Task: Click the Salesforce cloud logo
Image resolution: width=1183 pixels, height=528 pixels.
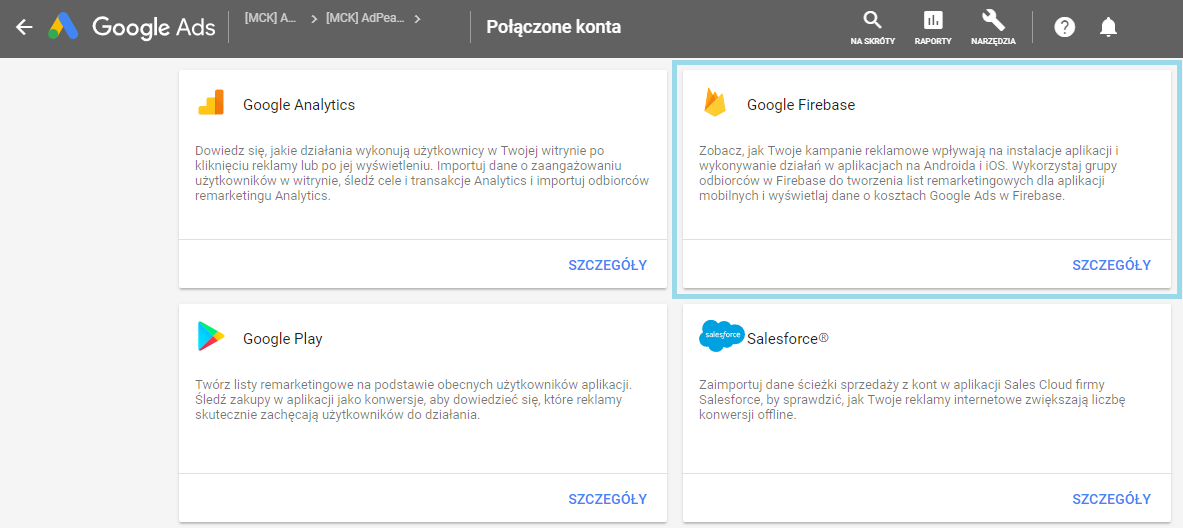Action: 722,336
